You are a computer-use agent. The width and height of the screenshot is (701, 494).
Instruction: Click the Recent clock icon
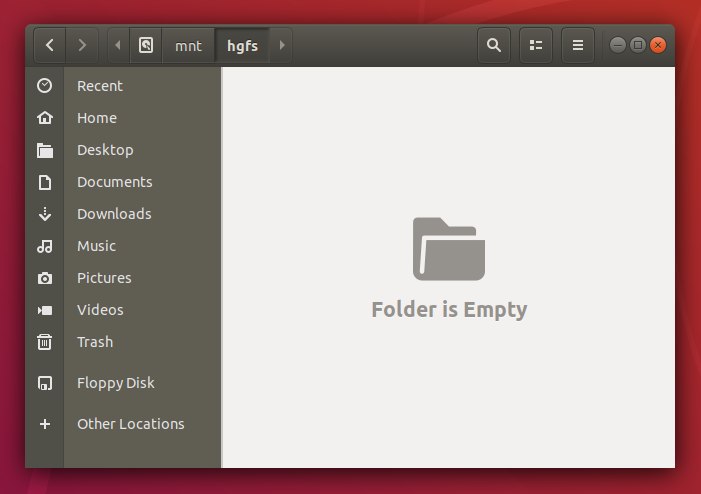[x=45, y=85]
